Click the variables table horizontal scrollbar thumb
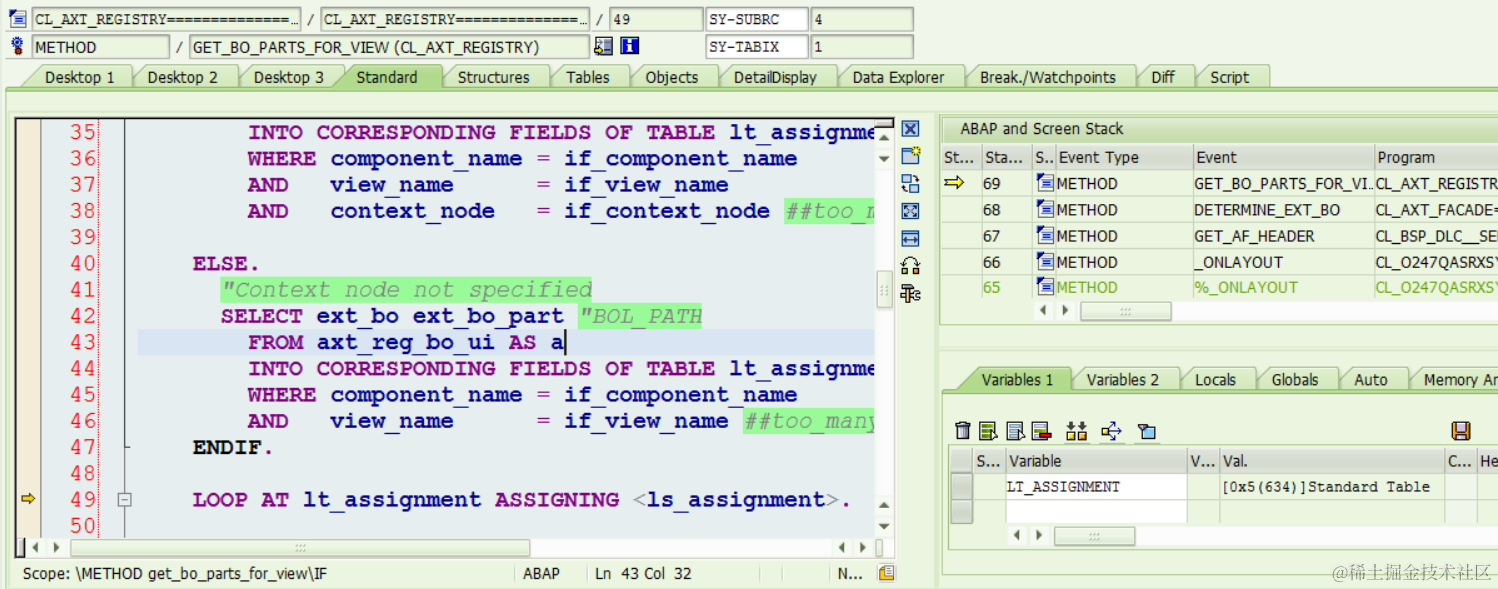 coord(1094,536)
